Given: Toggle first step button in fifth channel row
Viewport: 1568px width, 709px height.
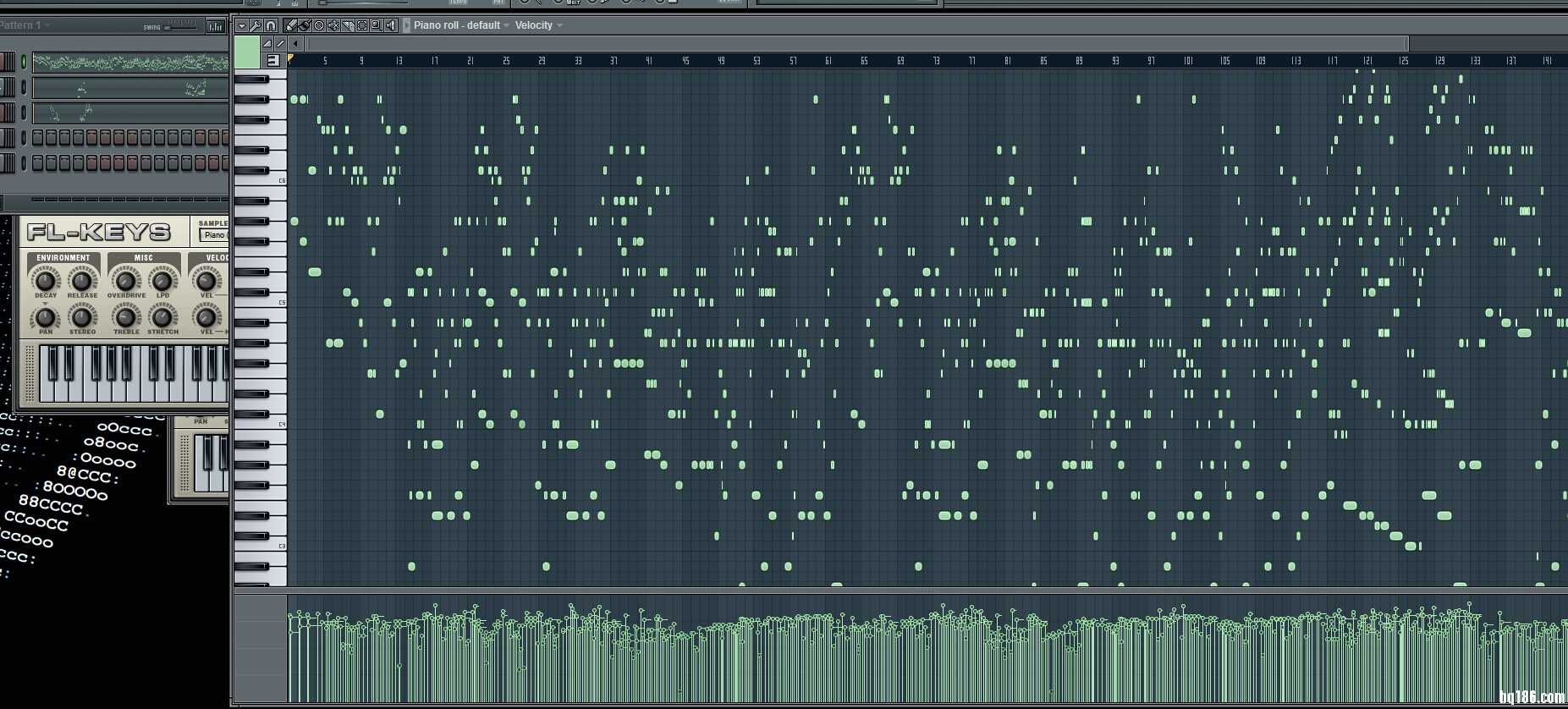Looking at the screenshot, I should [37, 162].
